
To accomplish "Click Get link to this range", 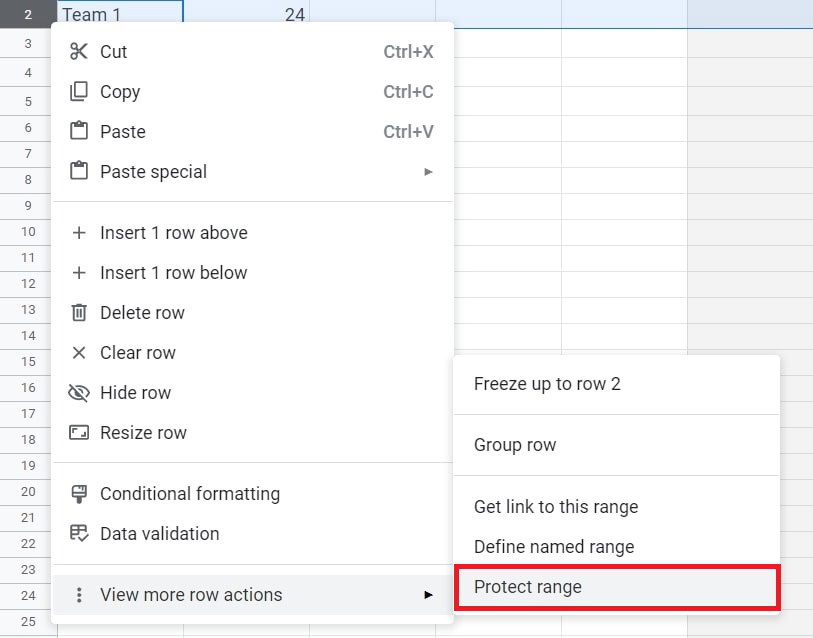I will click(556, 507).
